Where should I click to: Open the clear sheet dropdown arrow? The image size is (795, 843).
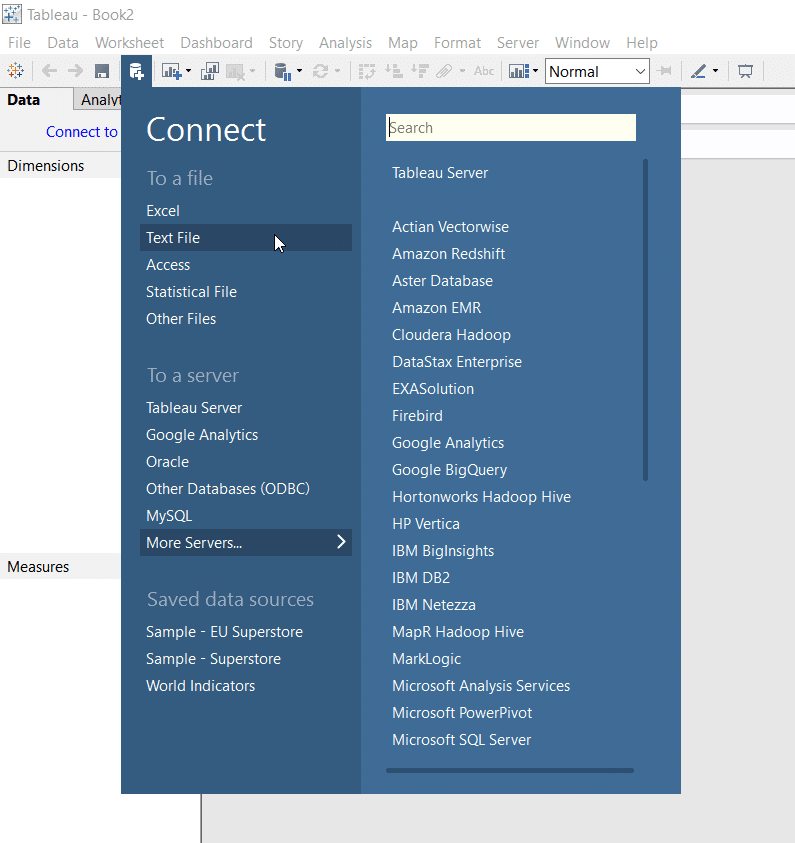253,70
